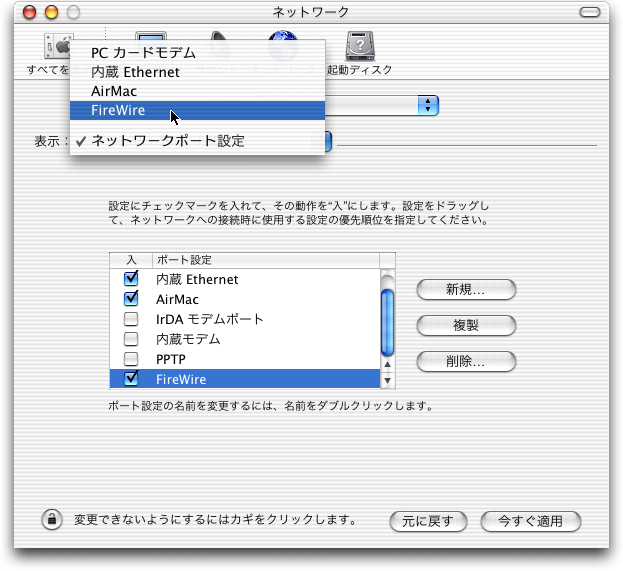Select ネットワークポート設定 menu entry

pos(167,141)
